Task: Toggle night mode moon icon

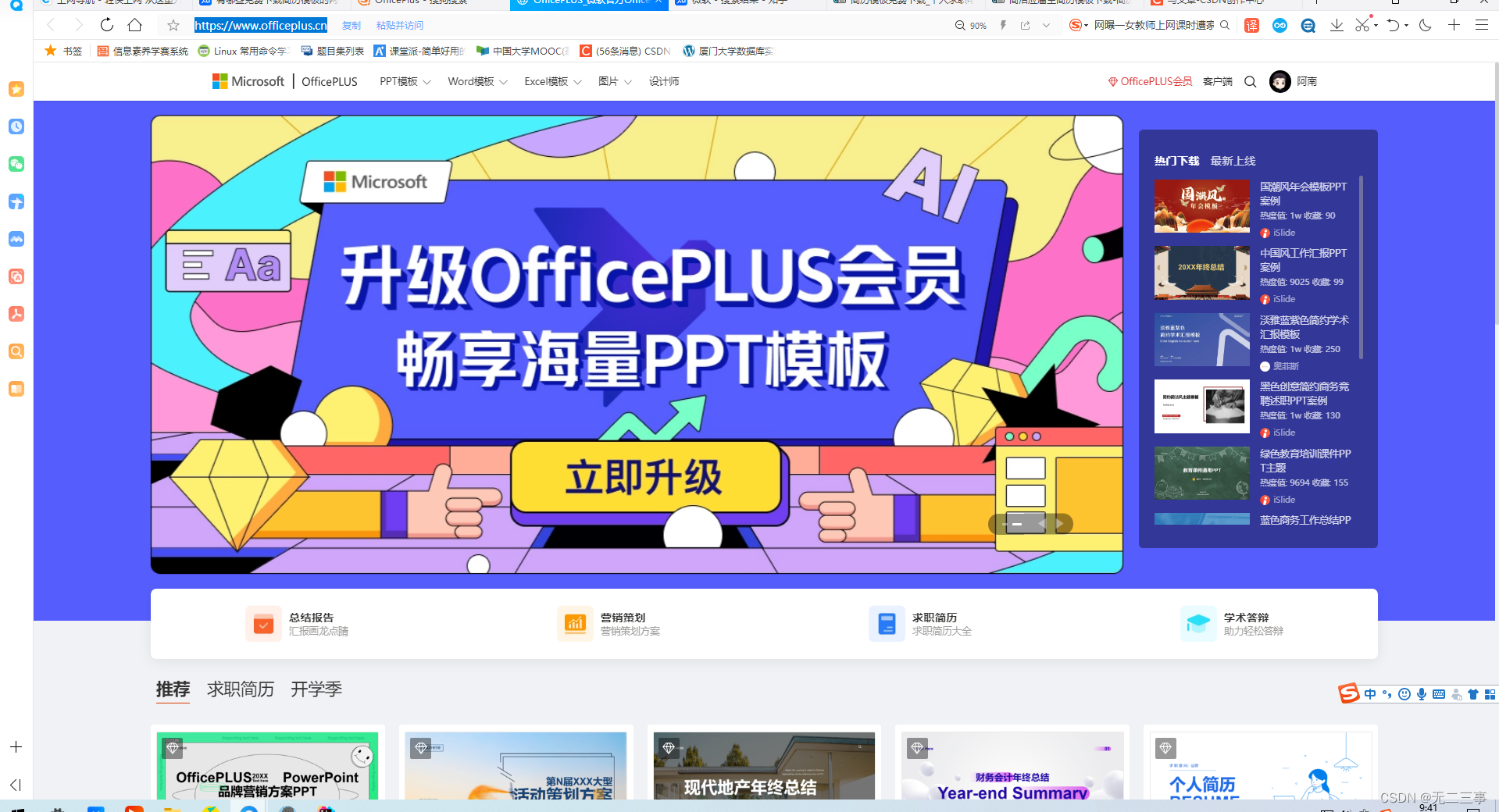Action: [1426, 25]
